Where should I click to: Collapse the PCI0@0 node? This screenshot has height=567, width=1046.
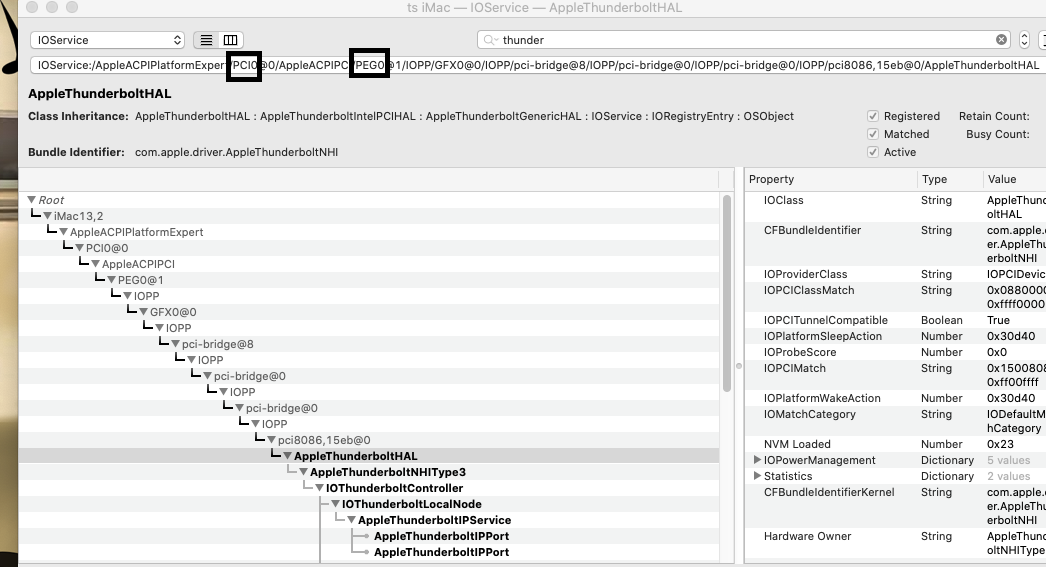[79, 248]
